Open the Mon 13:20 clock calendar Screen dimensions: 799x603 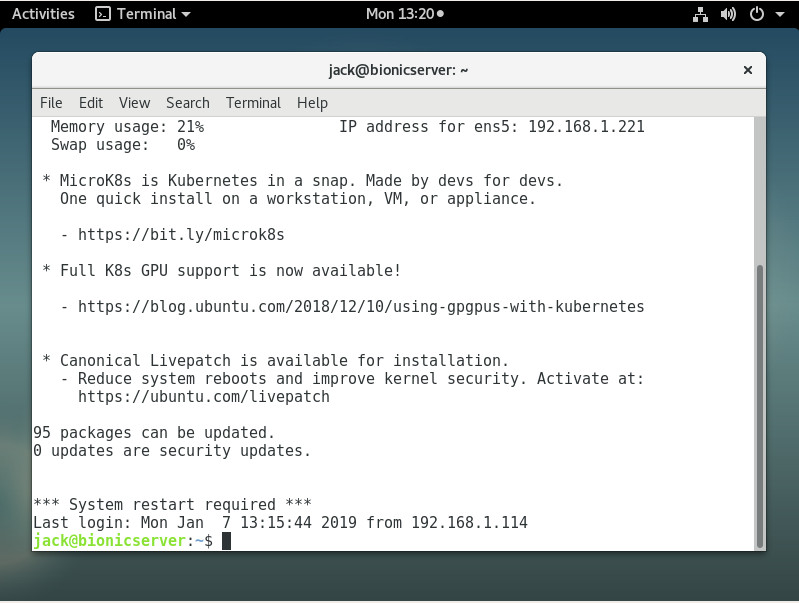click(405, 14)
